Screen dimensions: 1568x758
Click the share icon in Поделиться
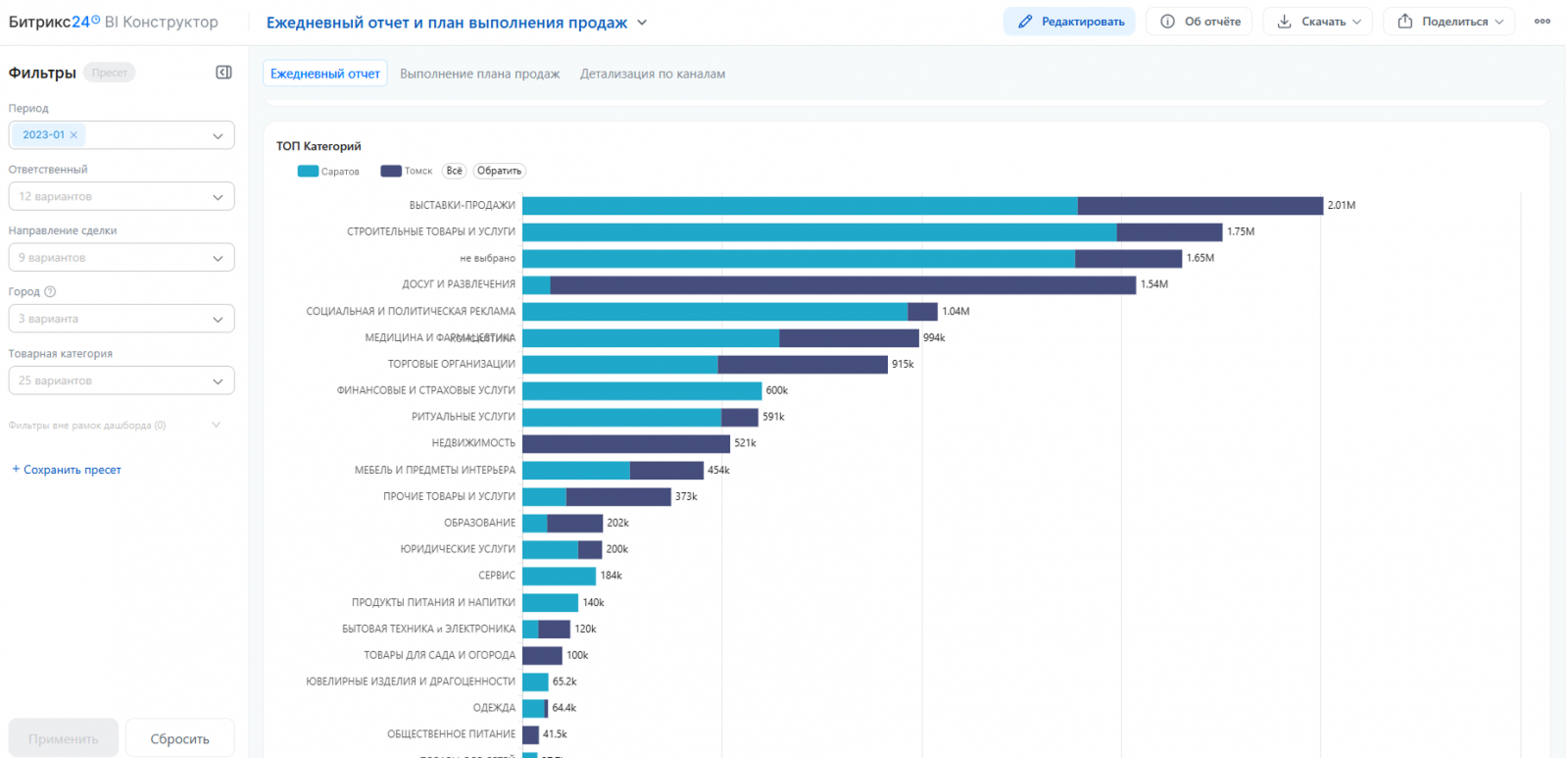(x=1404, y=22)
